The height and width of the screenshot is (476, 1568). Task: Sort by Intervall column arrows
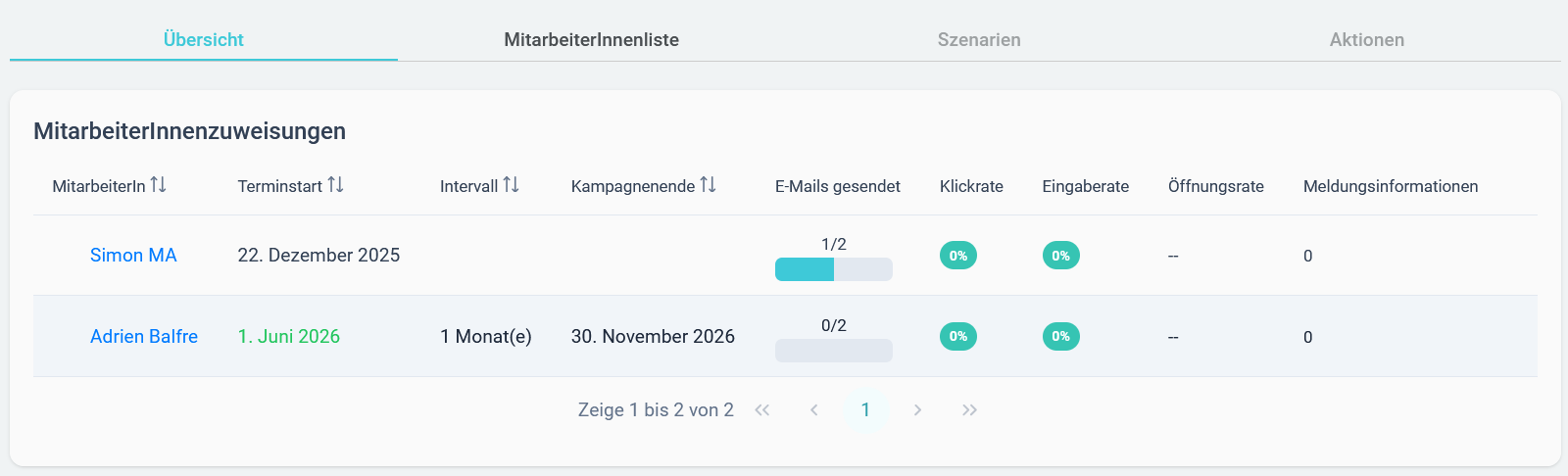pyautogui.click(x=511, y=185)
